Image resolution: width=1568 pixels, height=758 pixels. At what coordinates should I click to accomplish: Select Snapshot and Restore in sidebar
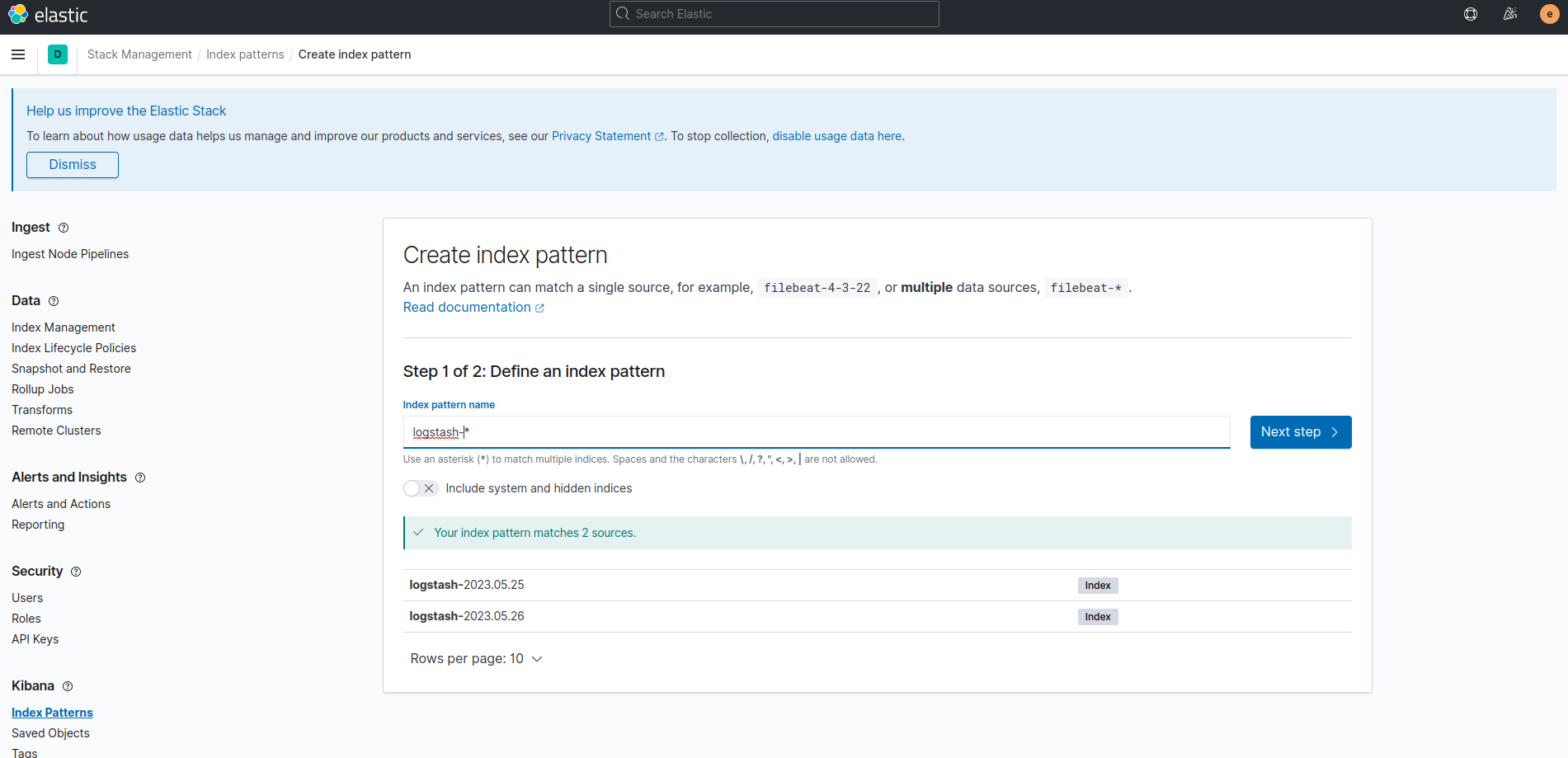coord(71,369)
